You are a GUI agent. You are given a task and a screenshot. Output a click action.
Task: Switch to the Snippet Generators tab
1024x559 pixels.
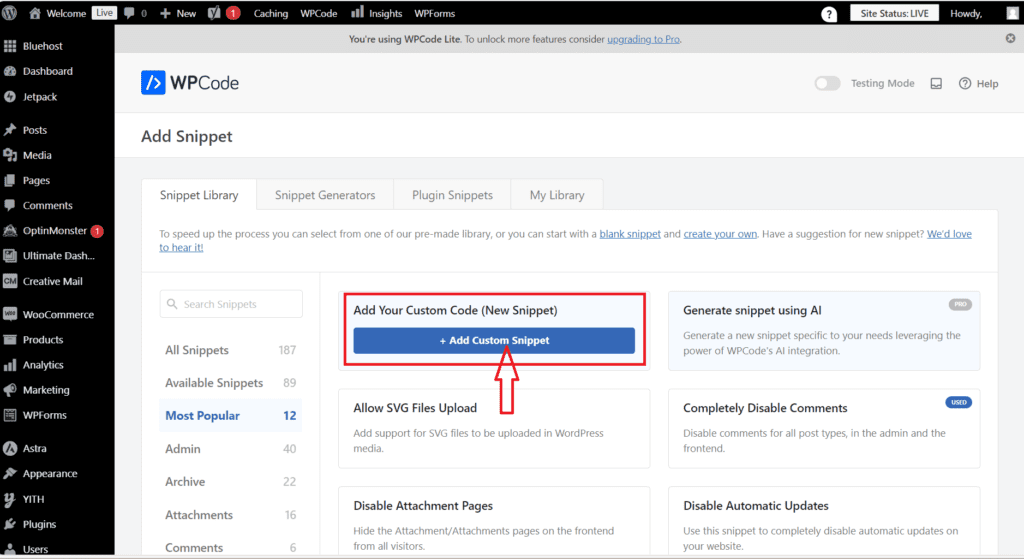tap(325, 195)
